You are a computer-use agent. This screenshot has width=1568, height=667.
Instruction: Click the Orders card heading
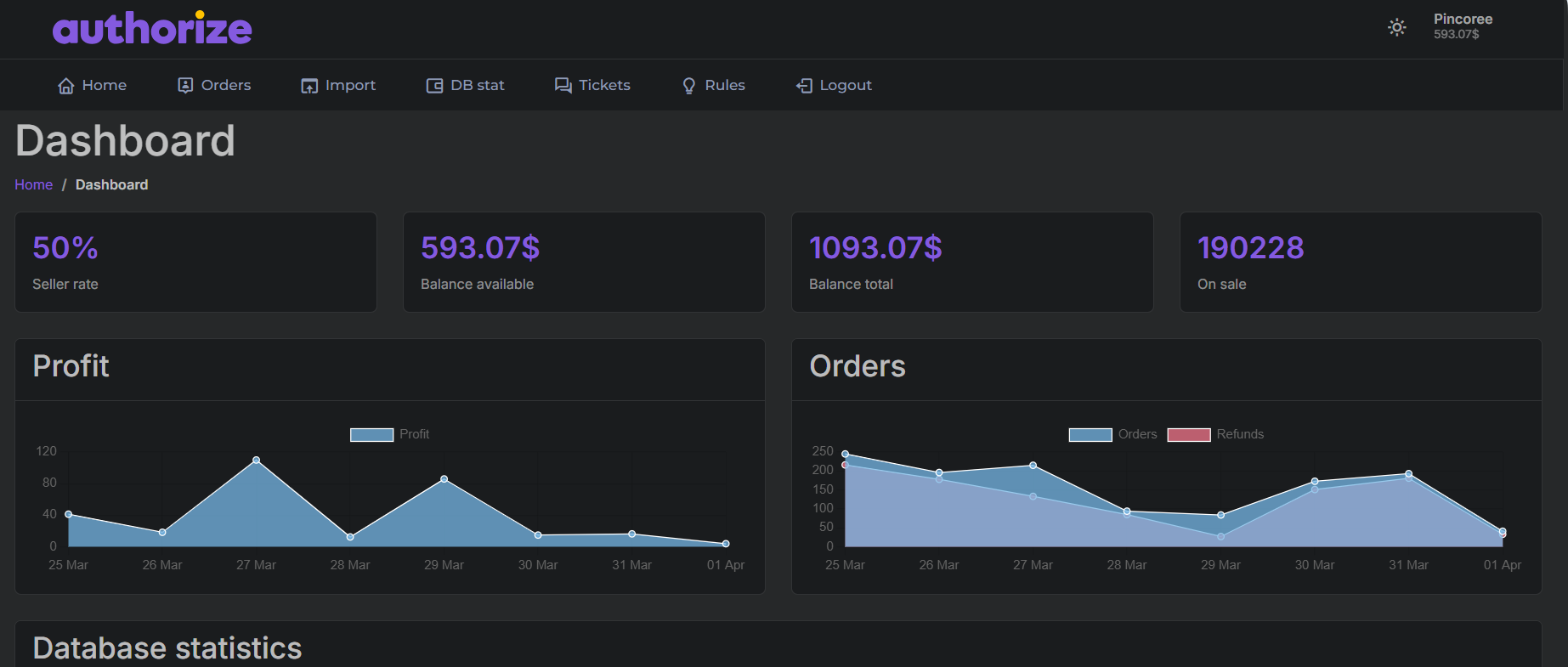click(x=858, y=366)
